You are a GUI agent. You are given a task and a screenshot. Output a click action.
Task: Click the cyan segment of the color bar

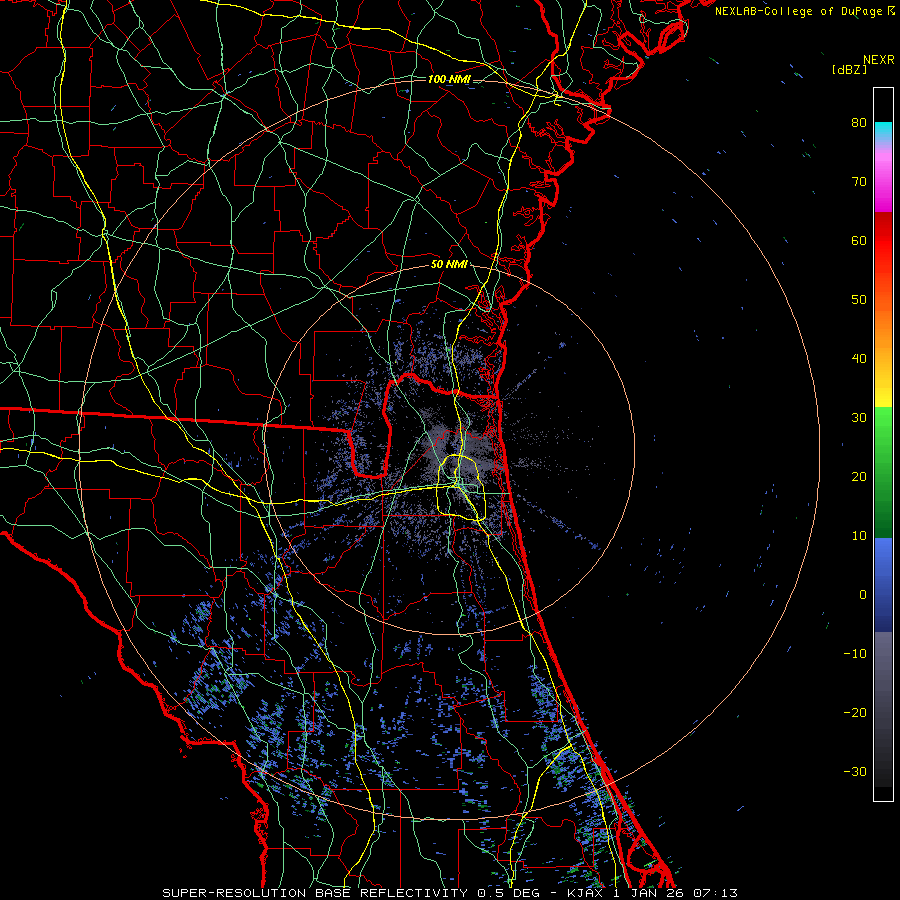click(x=883, y=132)
